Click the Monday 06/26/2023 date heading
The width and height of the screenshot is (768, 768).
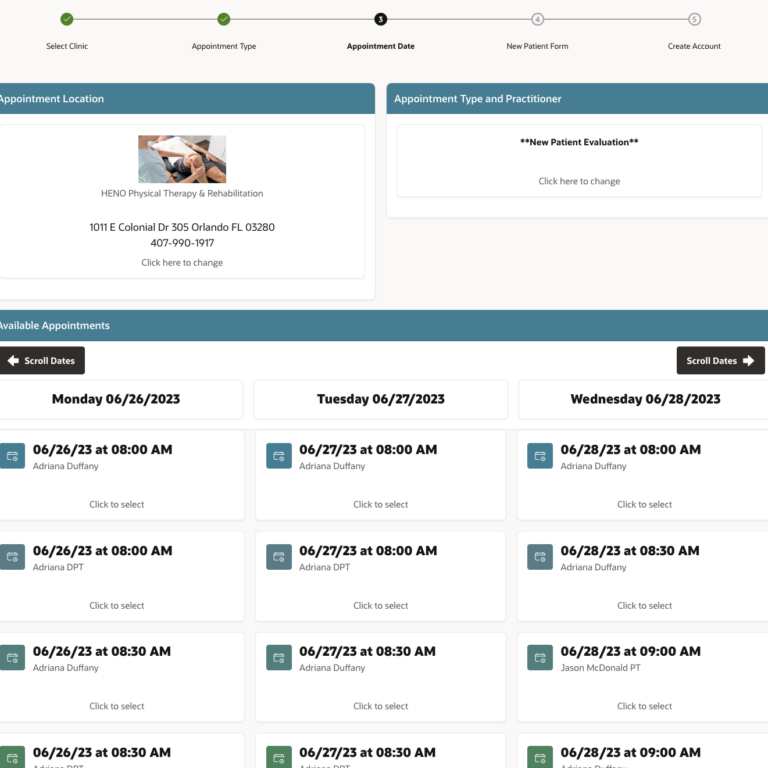click(116, 399)
